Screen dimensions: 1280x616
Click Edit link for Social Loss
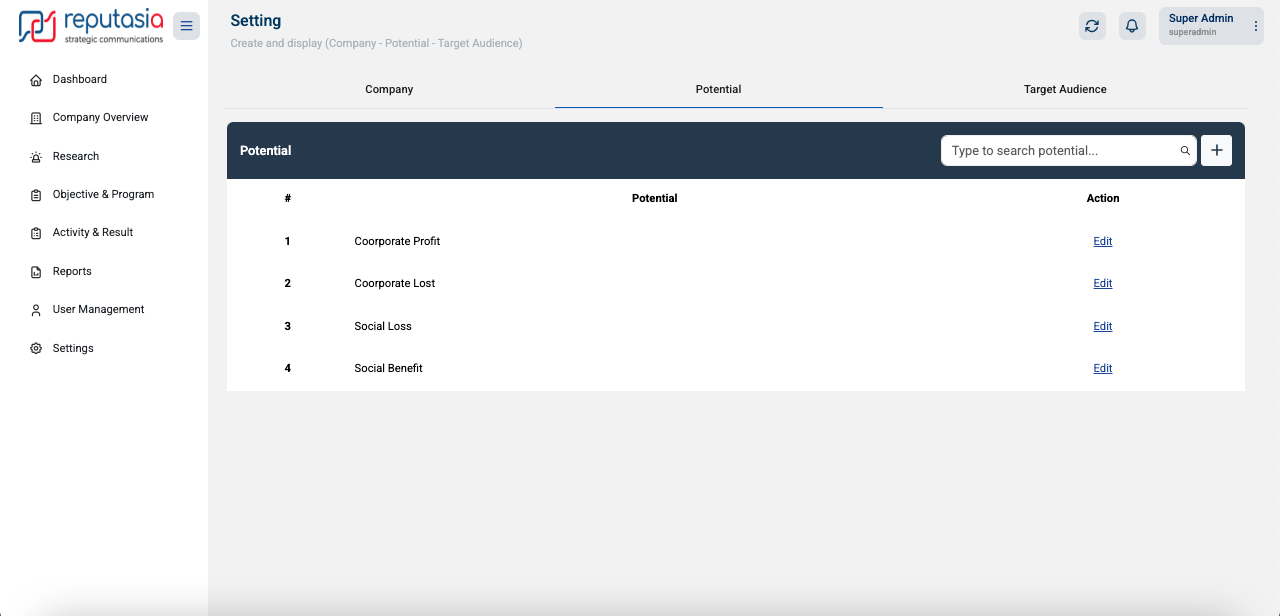coord(1102,326)
